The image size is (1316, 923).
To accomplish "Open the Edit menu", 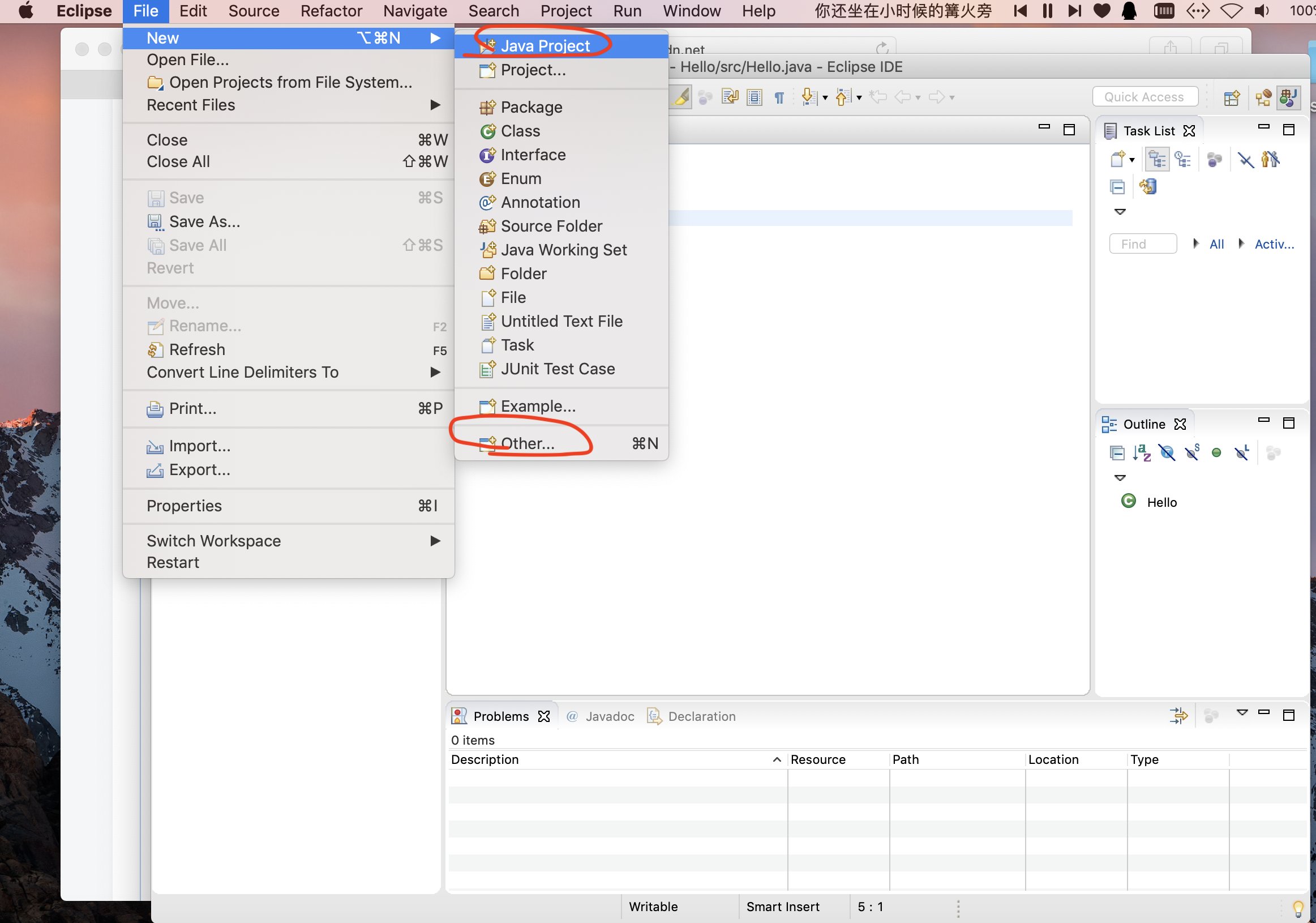I will coord(193,11).
